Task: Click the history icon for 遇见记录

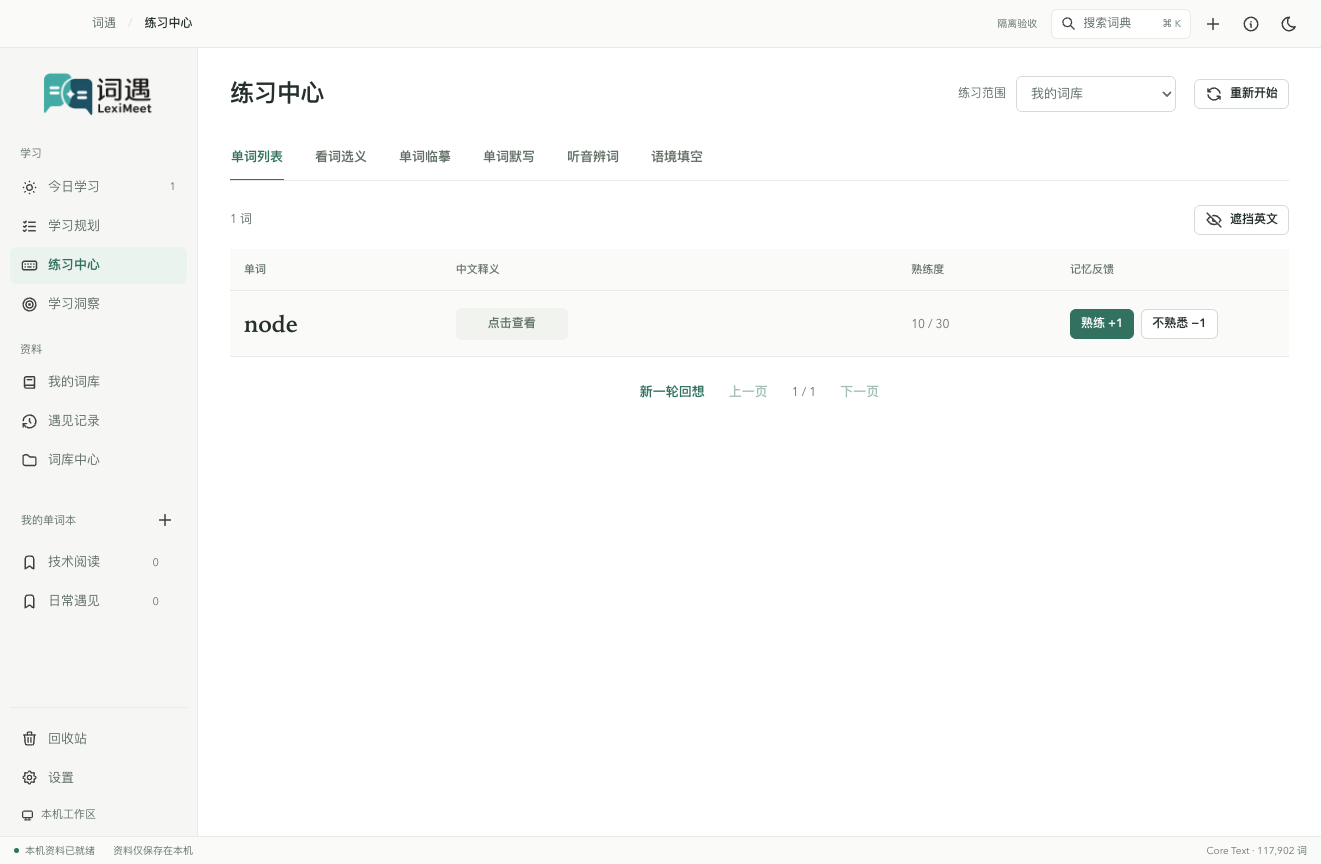Action: point(29,421)
